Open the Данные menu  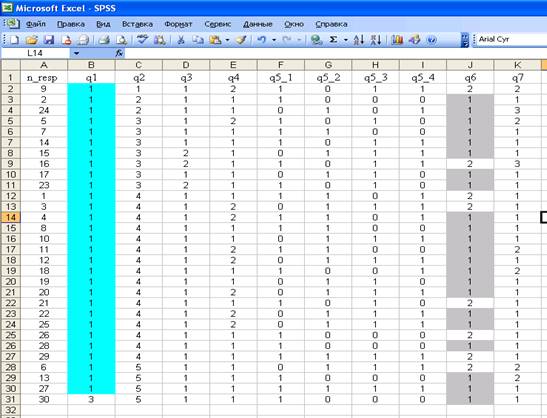(x=257, y=24)
